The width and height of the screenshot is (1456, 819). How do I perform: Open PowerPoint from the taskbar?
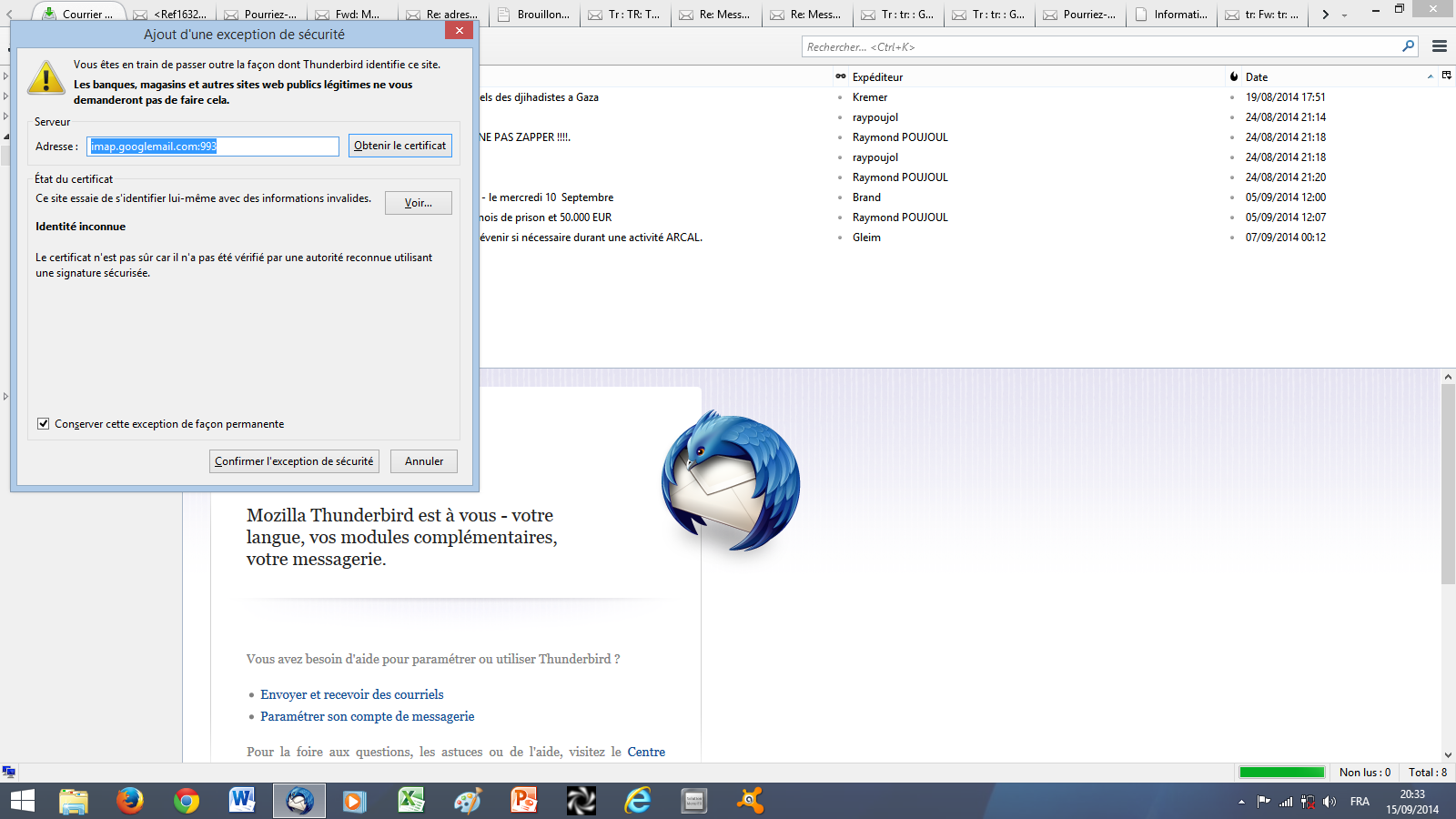click(x=524, y=801)
